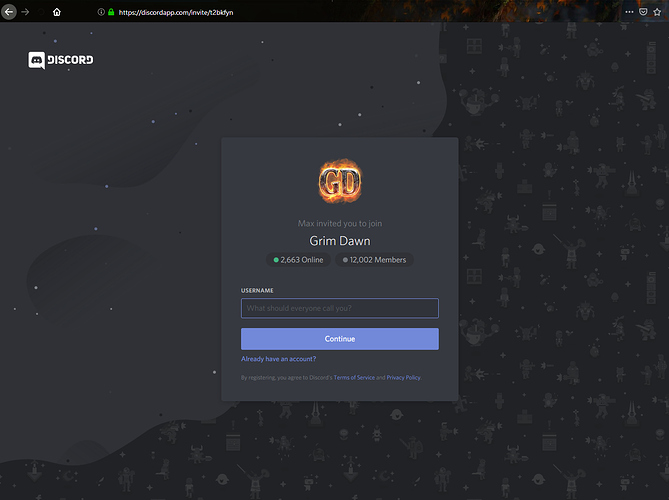Open the page actions three-dots menu
The width and height of the screenshot is (669, 500).
(629, 12)
